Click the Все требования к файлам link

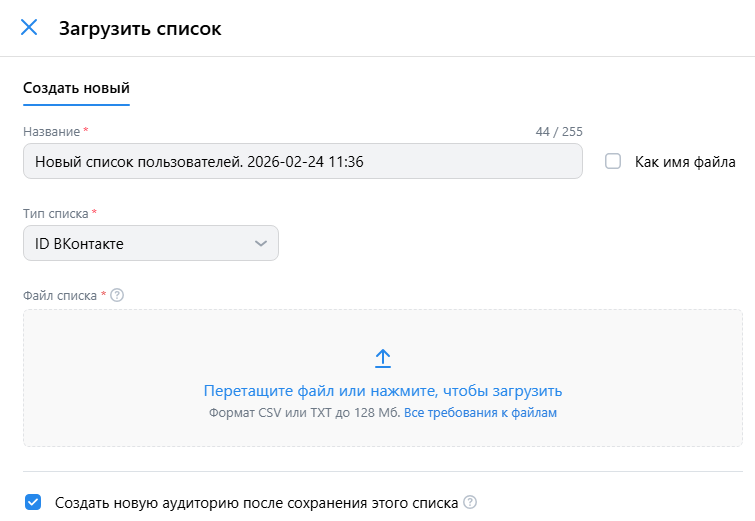point(480,412)
